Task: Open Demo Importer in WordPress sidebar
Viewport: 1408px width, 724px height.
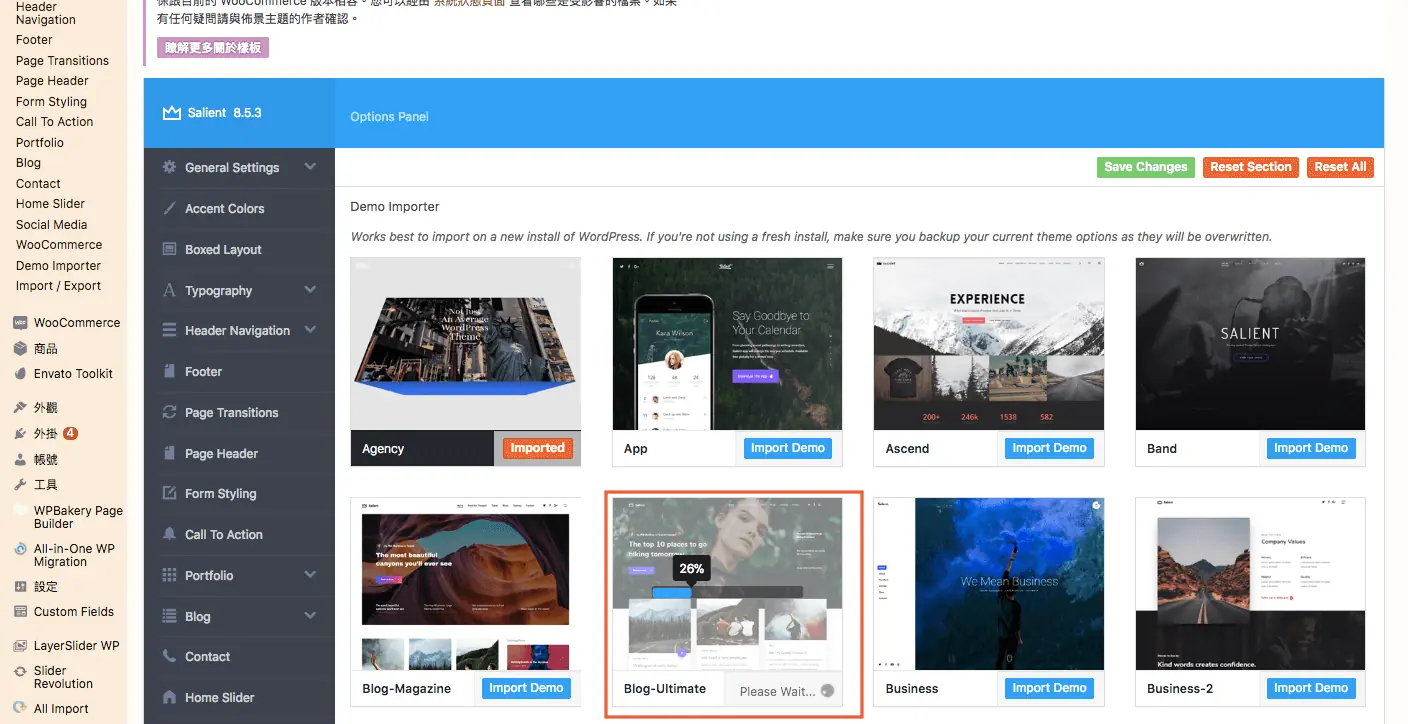Action: (x=58, y=266)
